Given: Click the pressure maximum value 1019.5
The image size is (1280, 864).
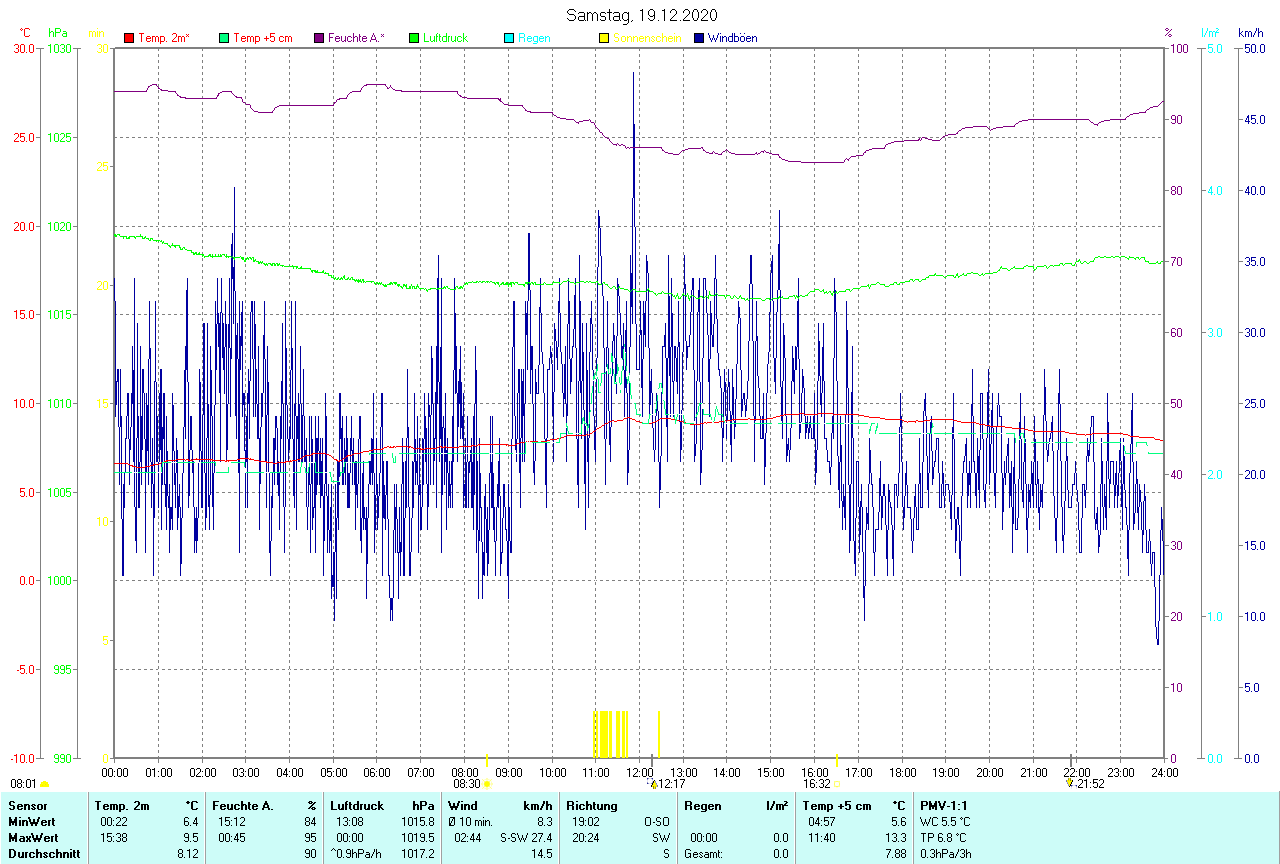Looking at the screenshot, I should click(x=417, y=837).
